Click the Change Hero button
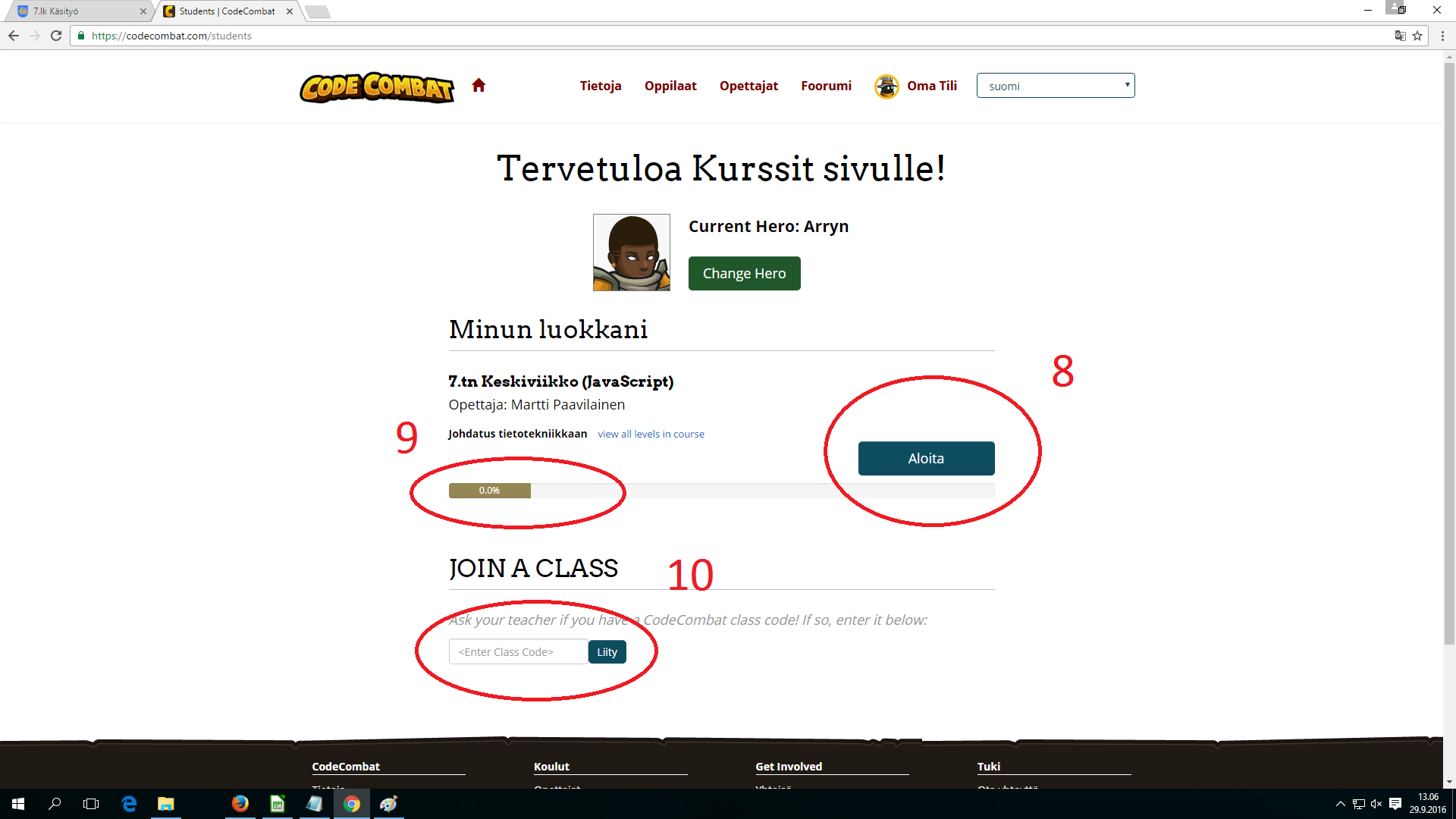The image size is (1456, 819). coord(744,274)
